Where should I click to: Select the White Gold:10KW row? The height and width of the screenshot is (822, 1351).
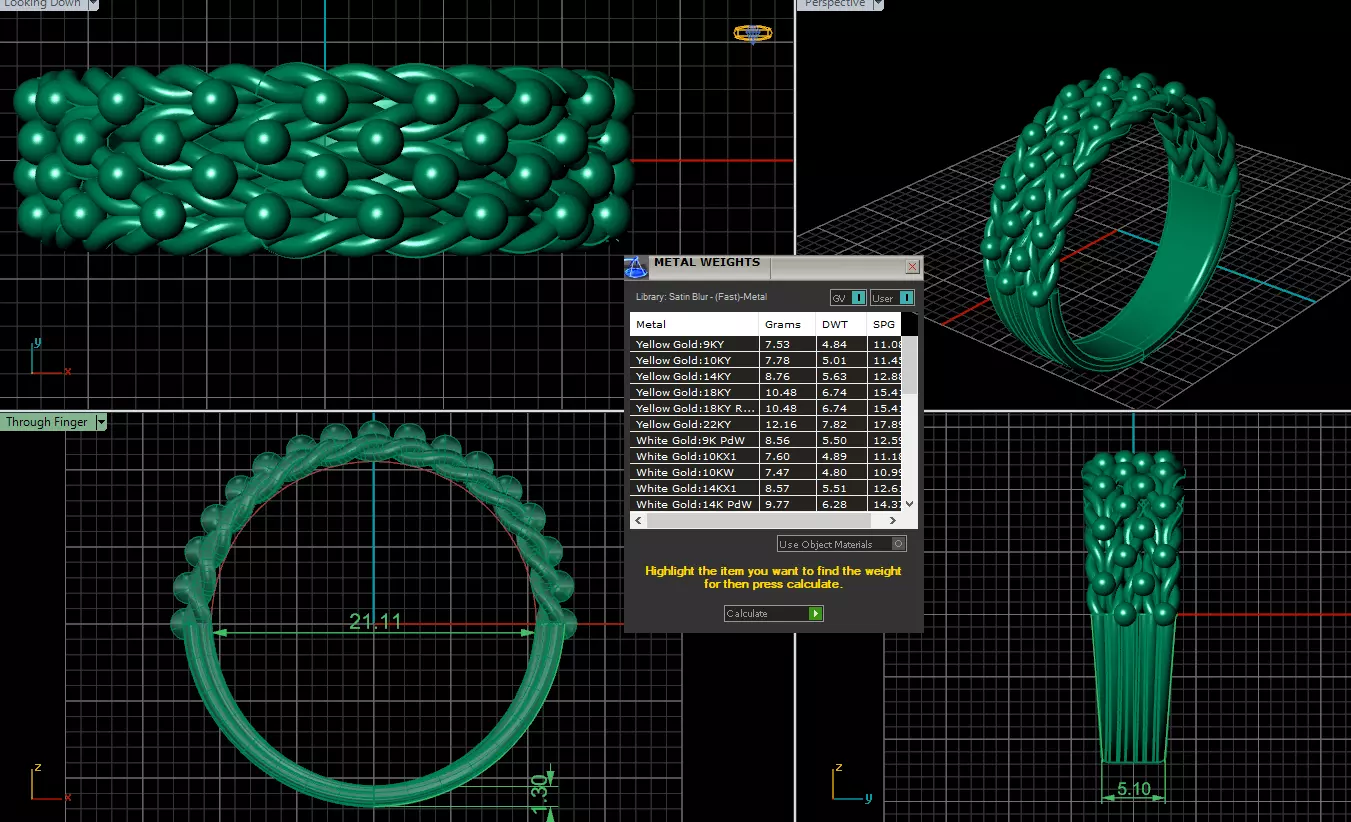[x=765, y=472]
